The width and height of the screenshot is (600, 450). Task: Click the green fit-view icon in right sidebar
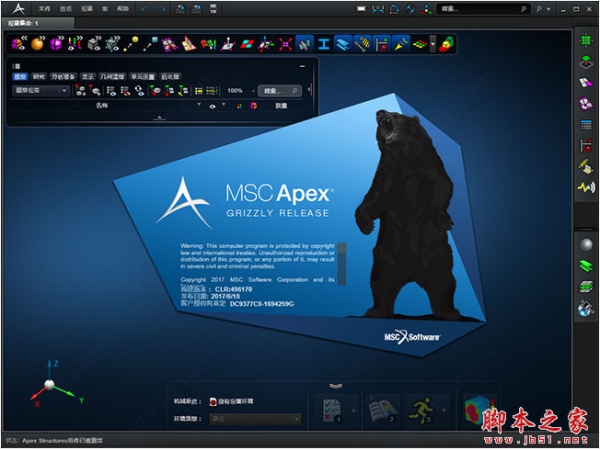[586, 40]
